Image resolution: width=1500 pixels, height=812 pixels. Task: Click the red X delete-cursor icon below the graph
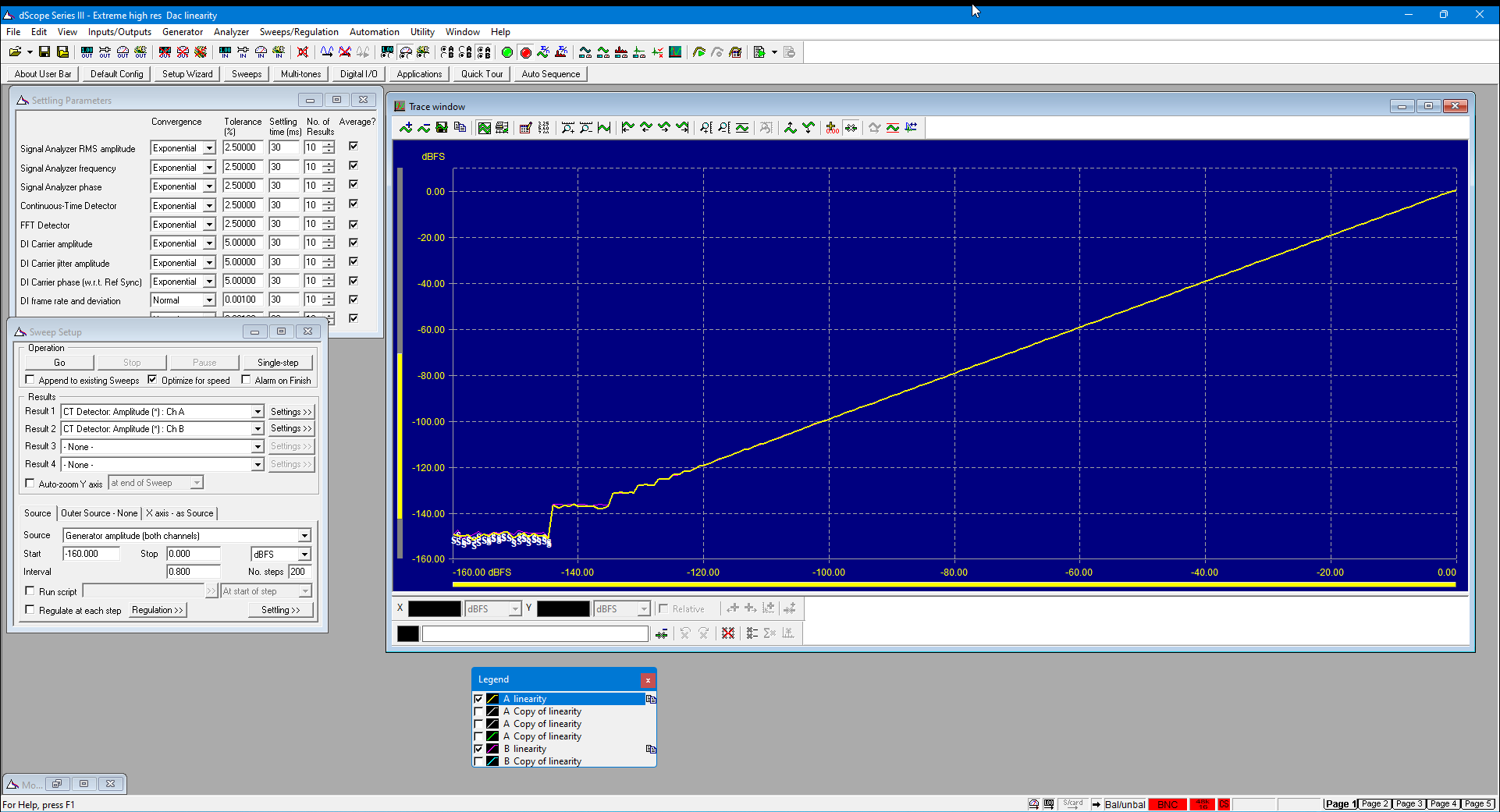(x=728, y=633)
